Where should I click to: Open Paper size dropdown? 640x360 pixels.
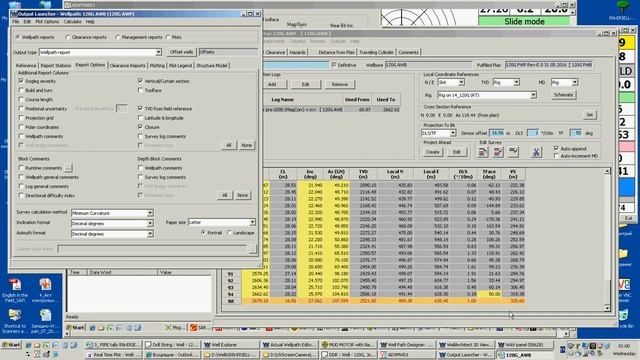(252, 222)
